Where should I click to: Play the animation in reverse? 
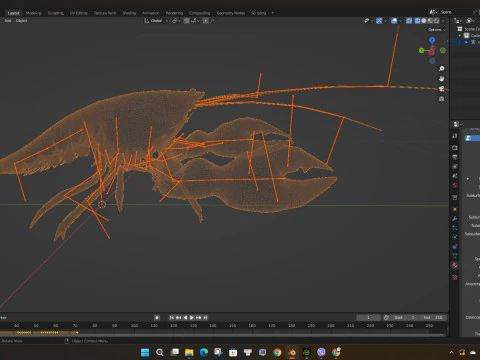[185, 318]
